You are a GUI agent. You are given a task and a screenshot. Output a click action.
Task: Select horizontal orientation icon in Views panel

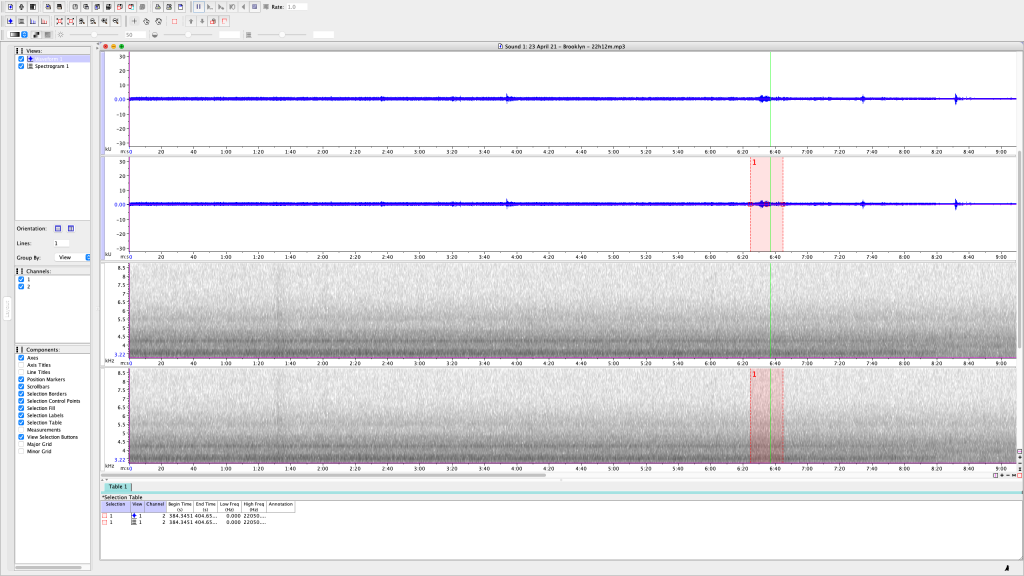click(x=58, y=228)
